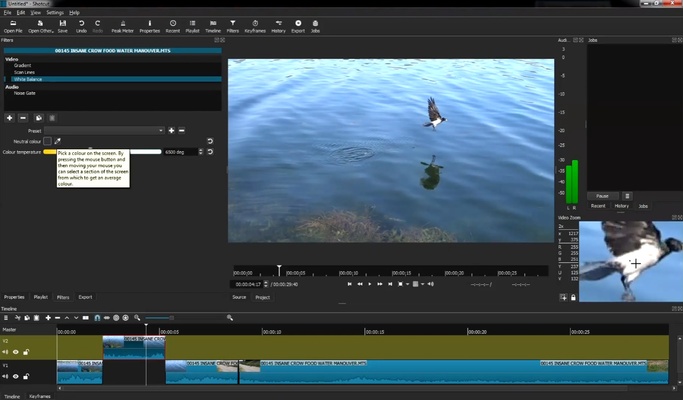Click the timeline Paste icon

coord(37,318)
